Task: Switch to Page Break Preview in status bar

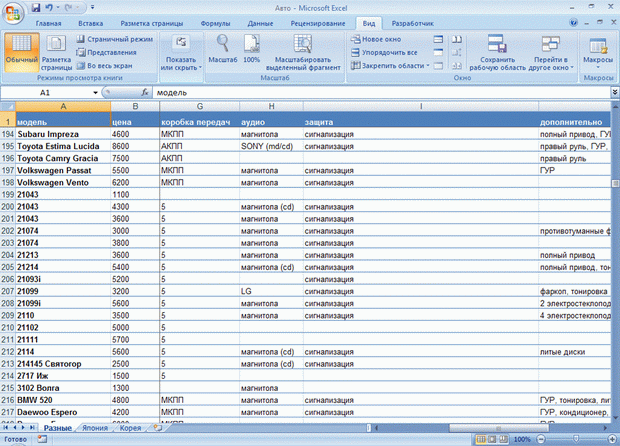Action: pos(503,439)
